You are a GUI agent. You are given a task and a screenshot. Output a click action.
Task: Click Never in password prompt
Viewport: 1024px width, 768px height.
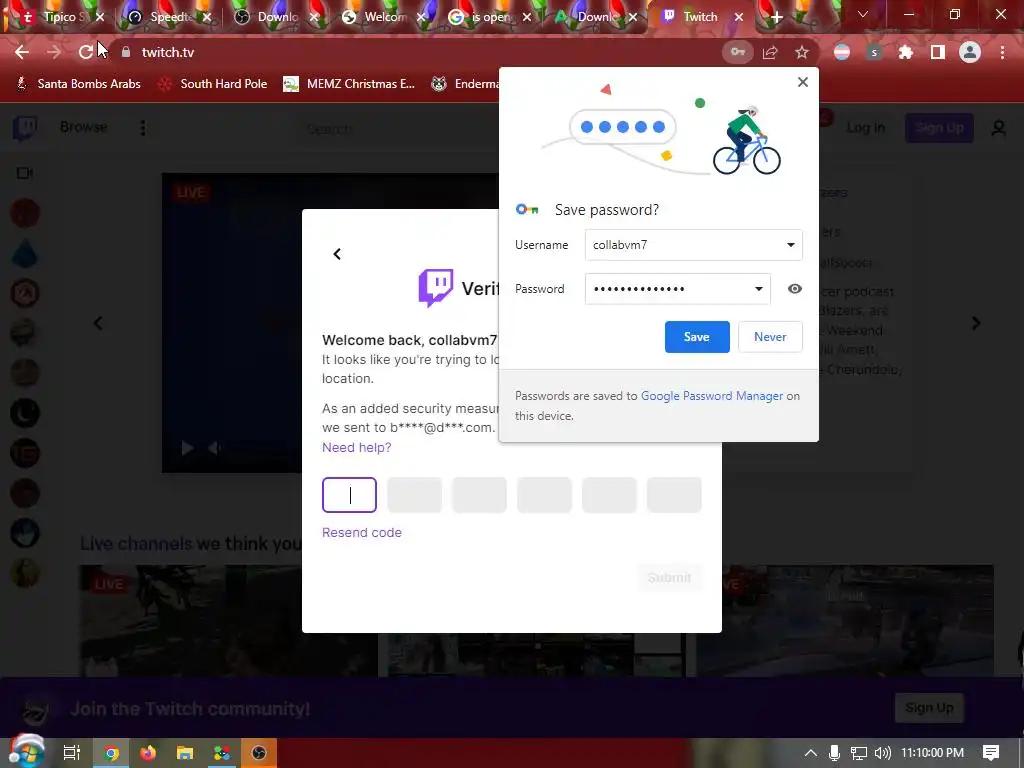770,337
